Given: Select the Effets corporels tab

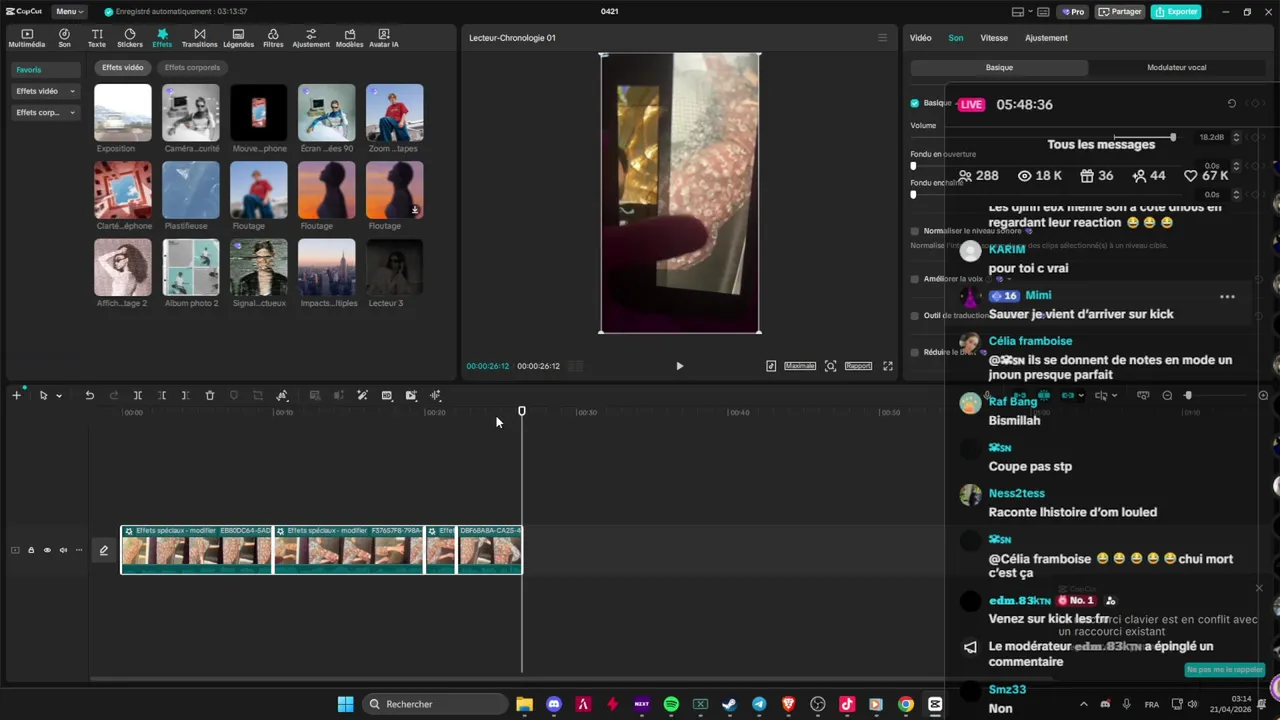Looking at the screenshot, I should tap(192, 68).
